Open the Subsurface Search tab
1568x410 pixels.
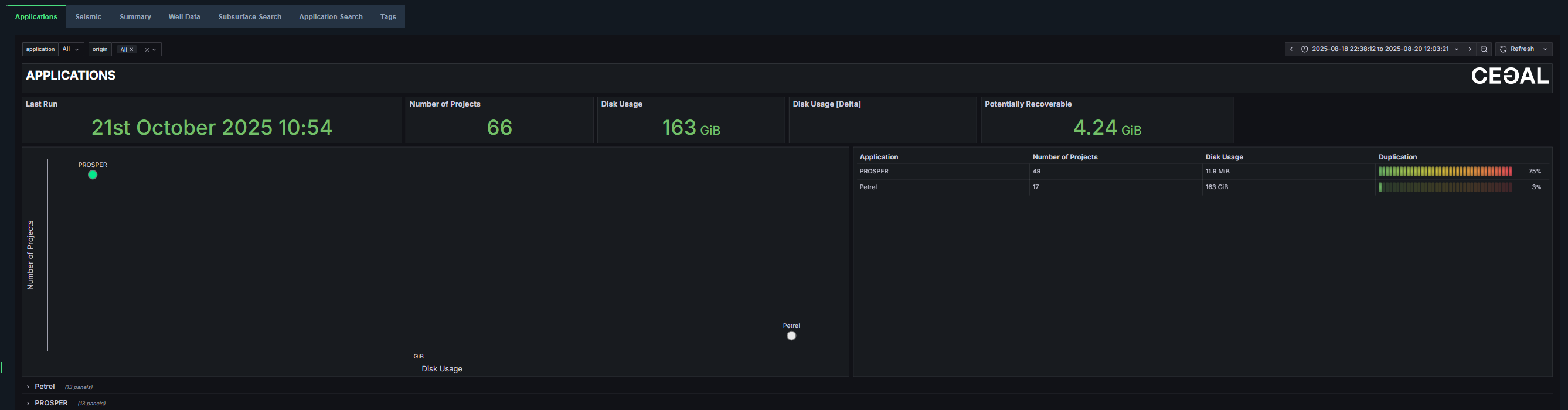pos(250,17)
